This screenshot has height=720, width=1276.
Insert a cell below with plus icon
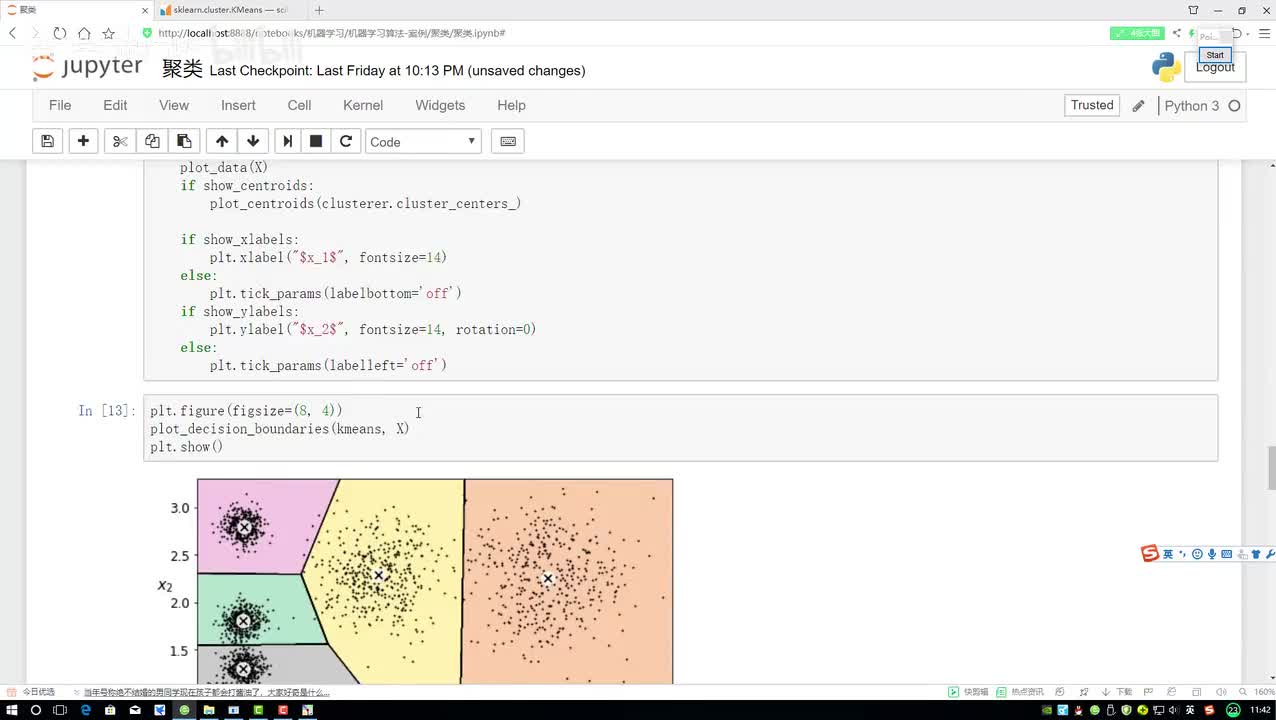[83, 141]
